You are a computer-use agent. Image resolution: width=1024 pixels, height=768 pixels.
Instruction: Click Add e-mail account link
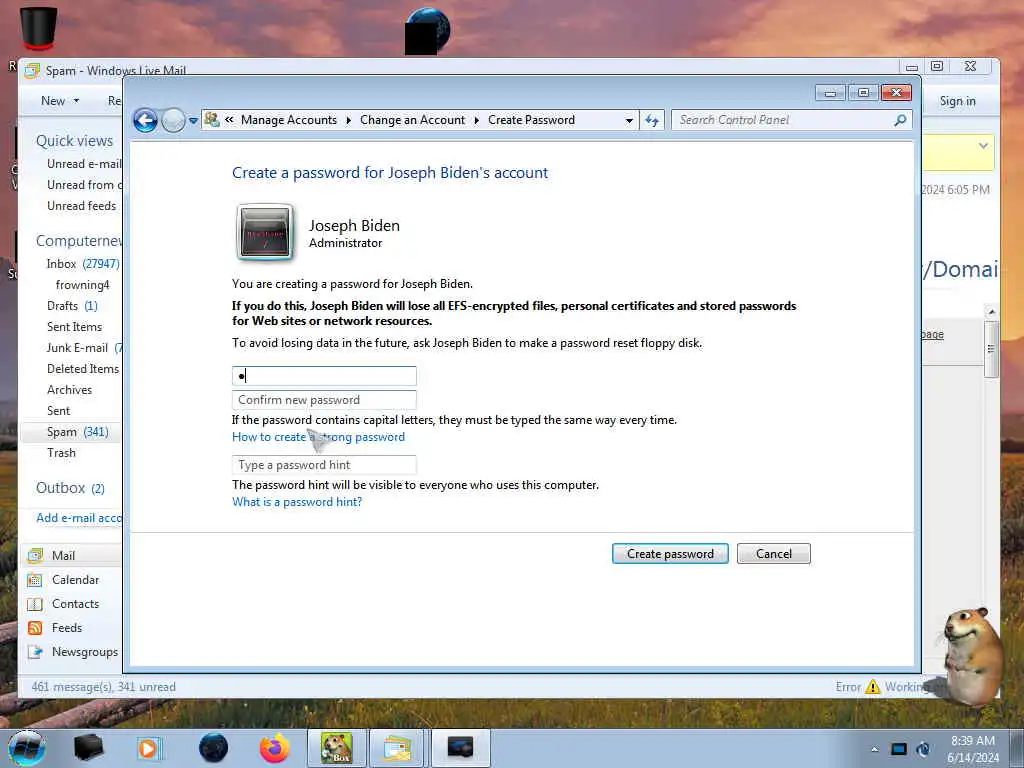pyautogui.click(x=78, y=518)
